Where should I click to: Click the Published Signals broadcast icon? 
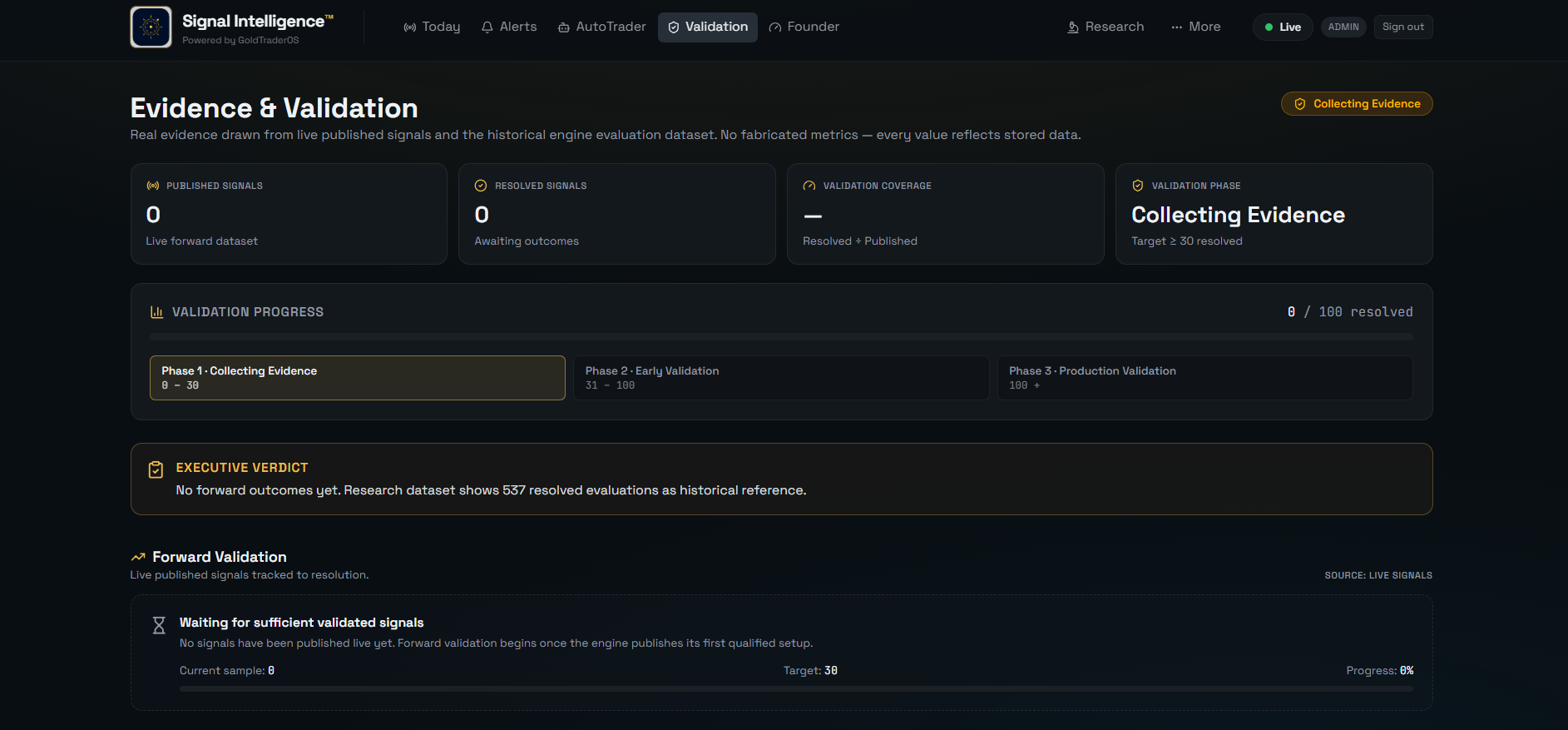pos(153,186)
